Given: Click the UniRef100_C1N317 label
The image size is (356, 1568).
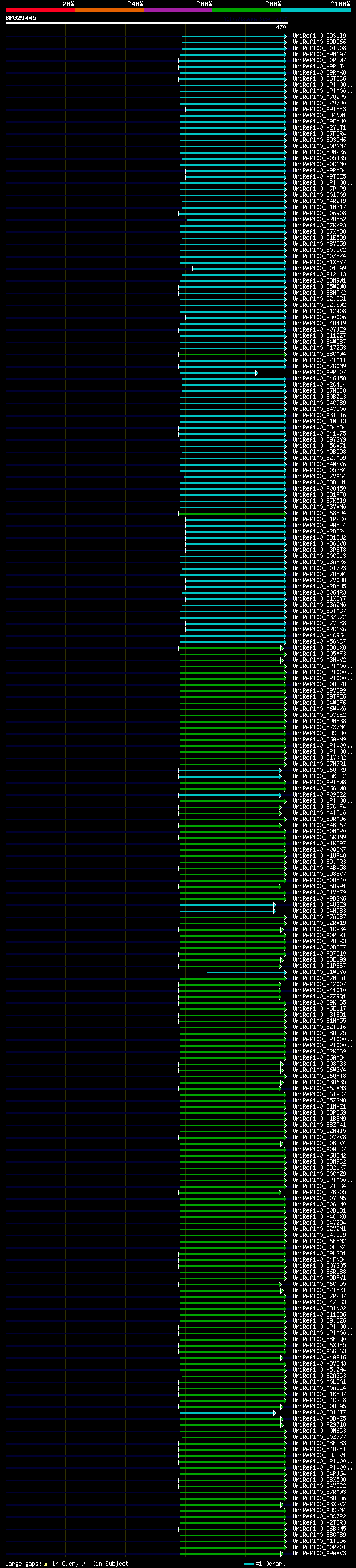Looking at the screenshot, I should 319,207.
